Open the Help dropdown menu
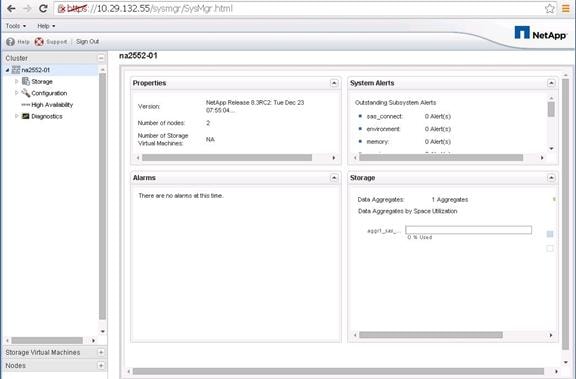Screen dimensions: 576x379 tap(46, 26)
